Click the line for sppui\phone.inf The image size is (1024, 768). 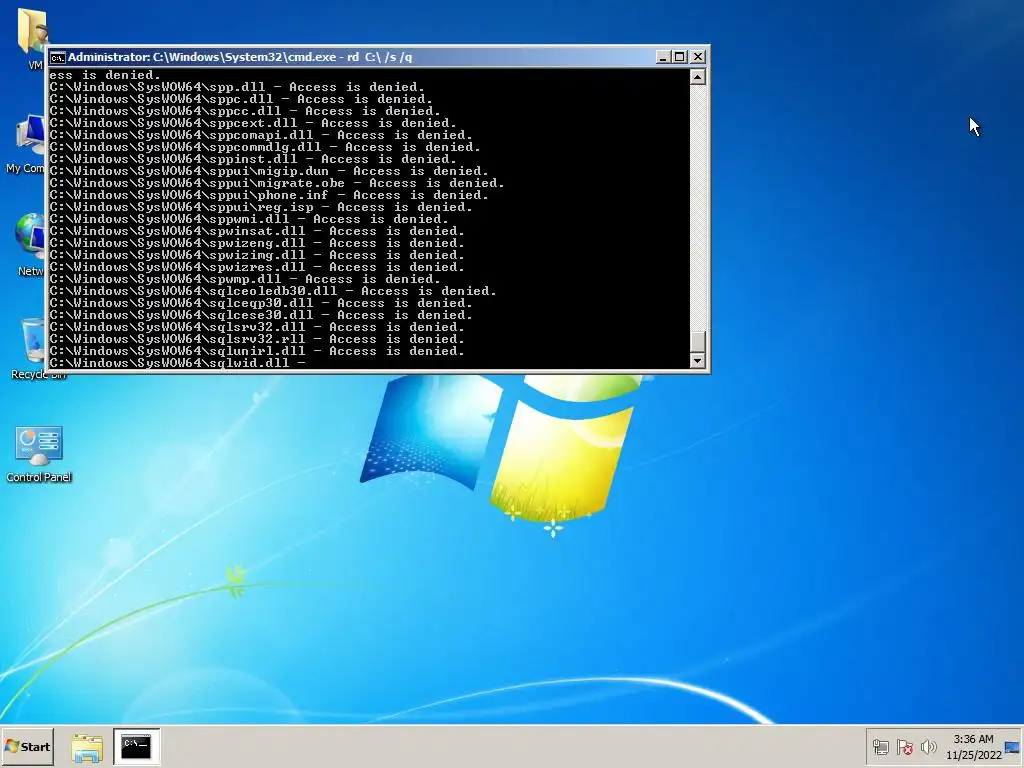[268, 195]
